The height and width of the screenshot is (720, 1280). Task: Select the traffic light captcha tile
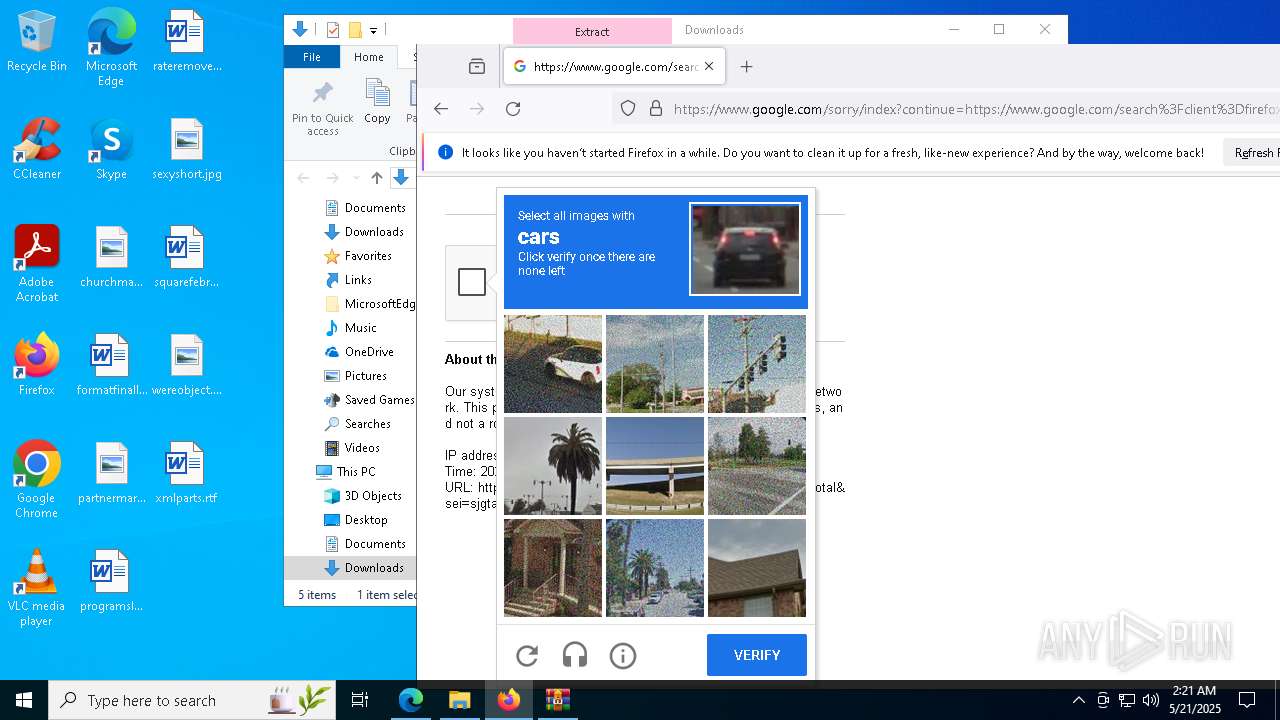pos(757,364)
